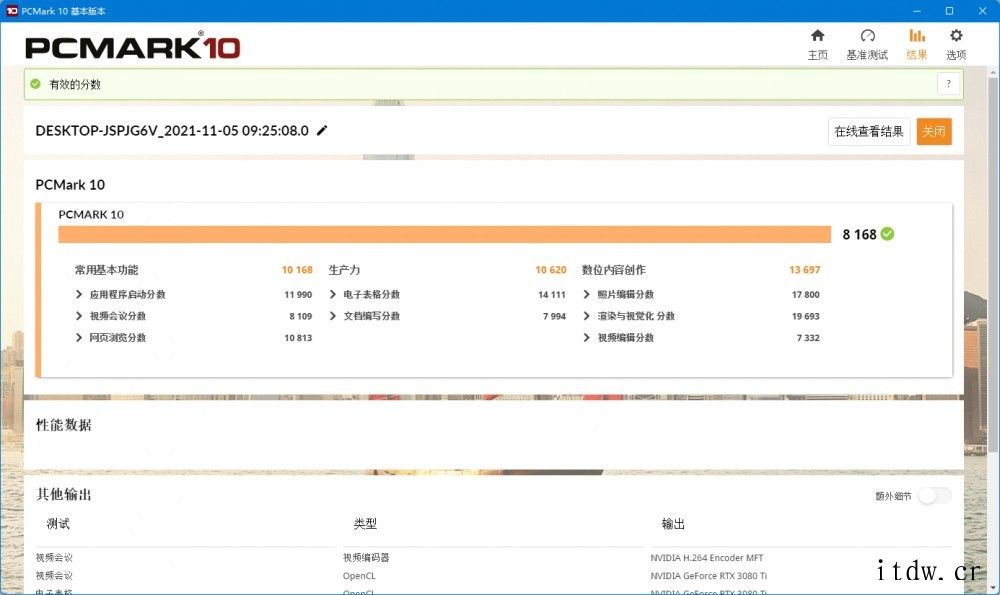This screenshot has width=1000, height=595.
Task: Expand 应用程序启动分数 row
Action: (x=79, y=294)
